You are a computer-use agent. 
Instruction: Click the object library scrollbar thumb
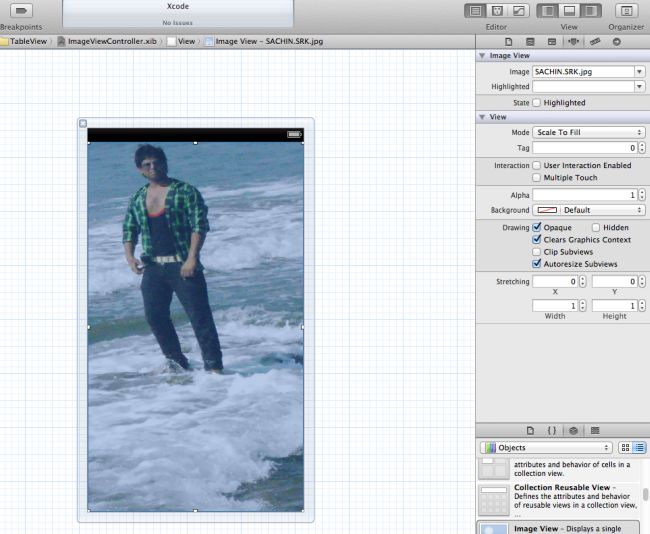(645, 495)
